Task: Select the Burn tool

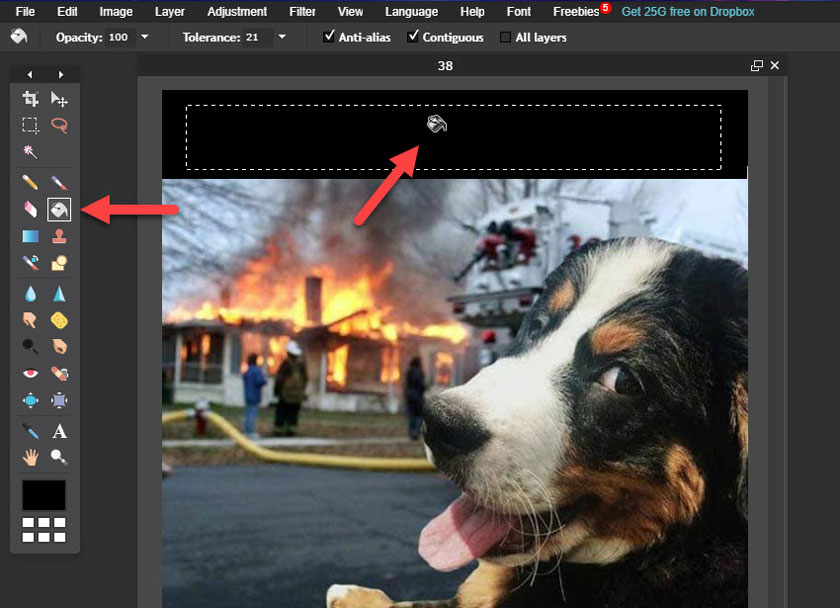Action: (x=59, y=347)
